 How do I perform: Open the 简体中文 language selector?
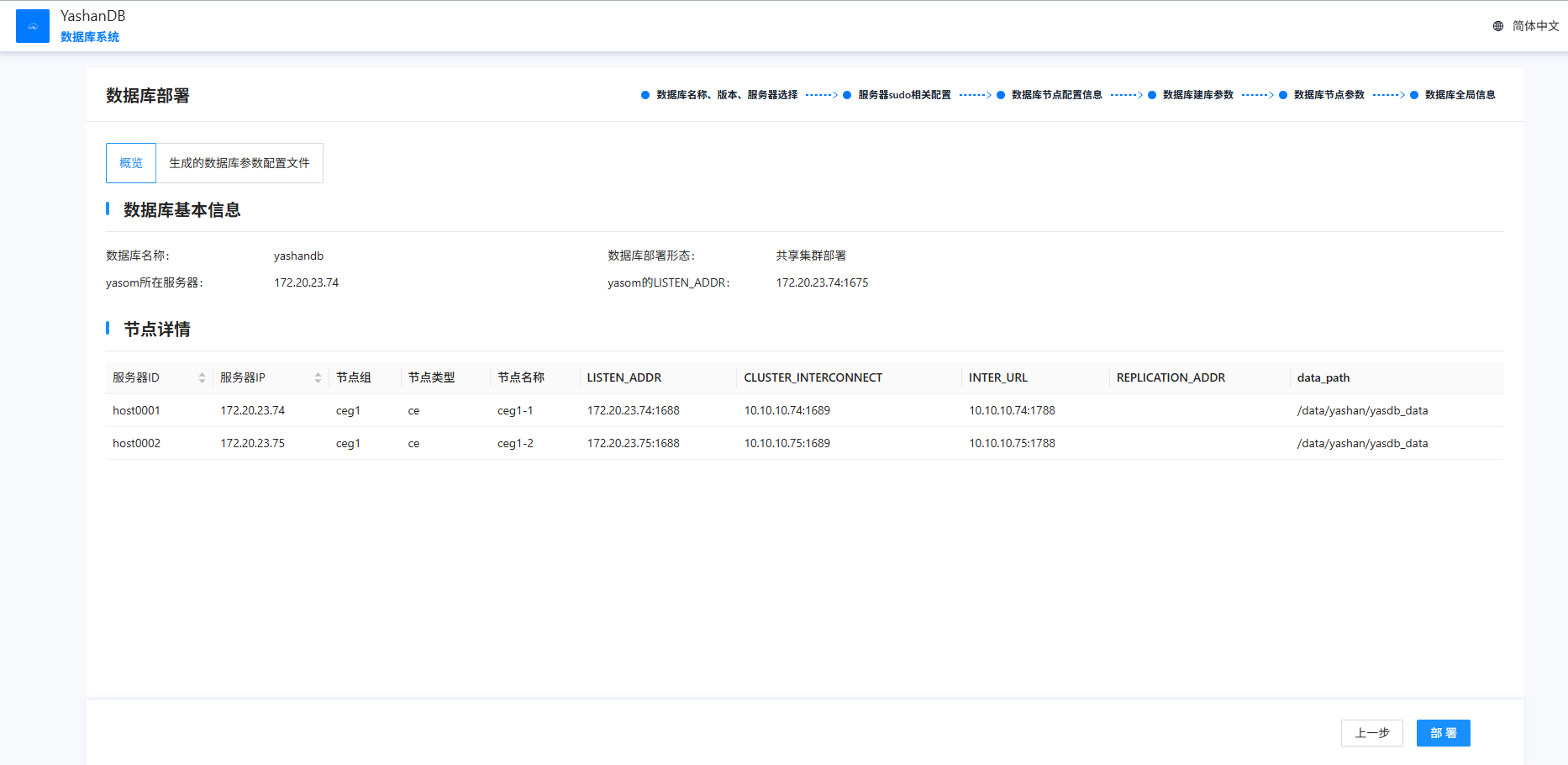click(x=1534, y=26)
